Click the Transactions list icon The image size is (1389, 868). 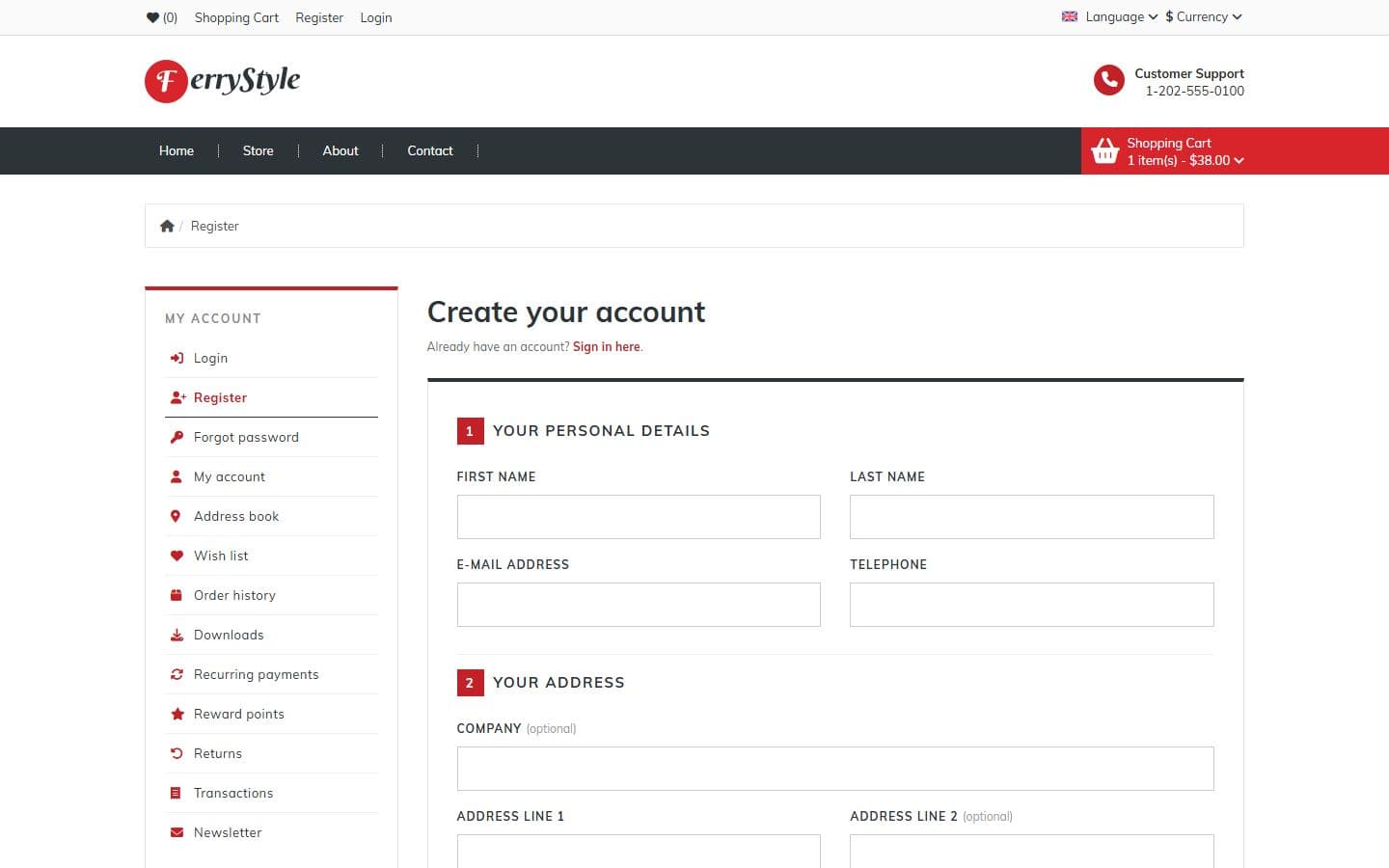[x=176, y=793]
